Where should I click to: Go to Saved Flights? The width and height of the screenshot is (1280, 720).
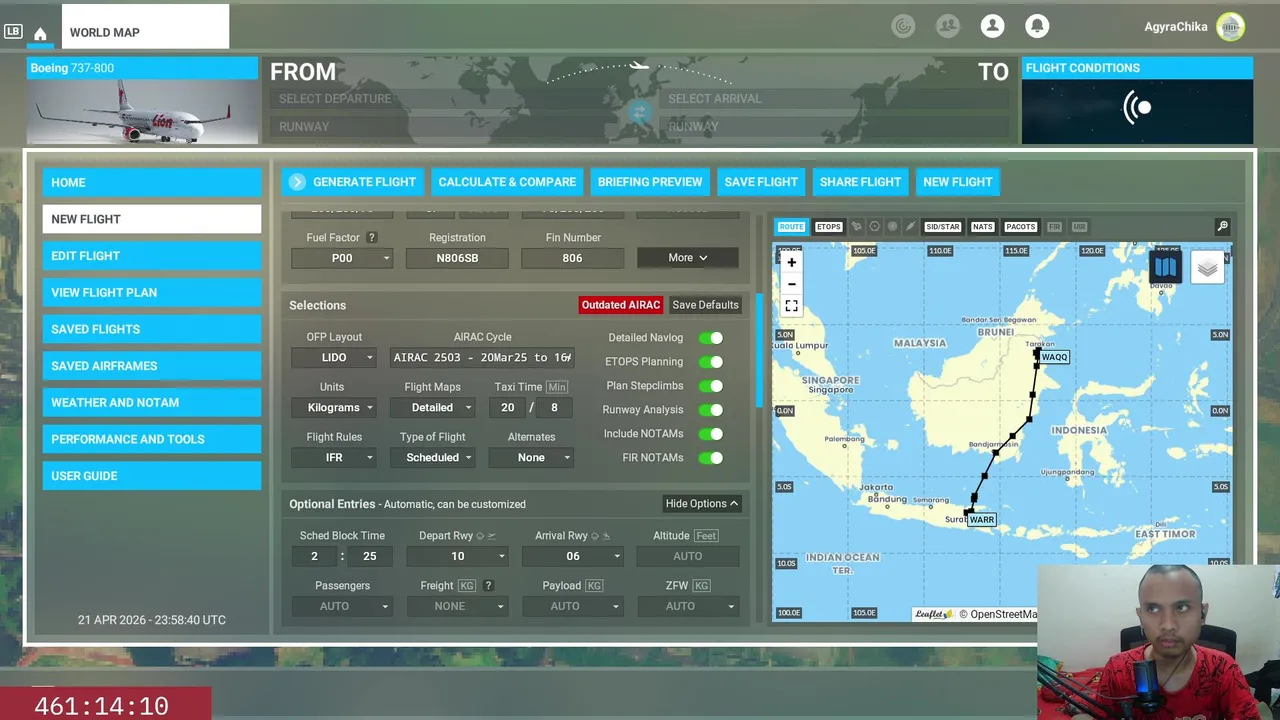click(x=152, y=329)
